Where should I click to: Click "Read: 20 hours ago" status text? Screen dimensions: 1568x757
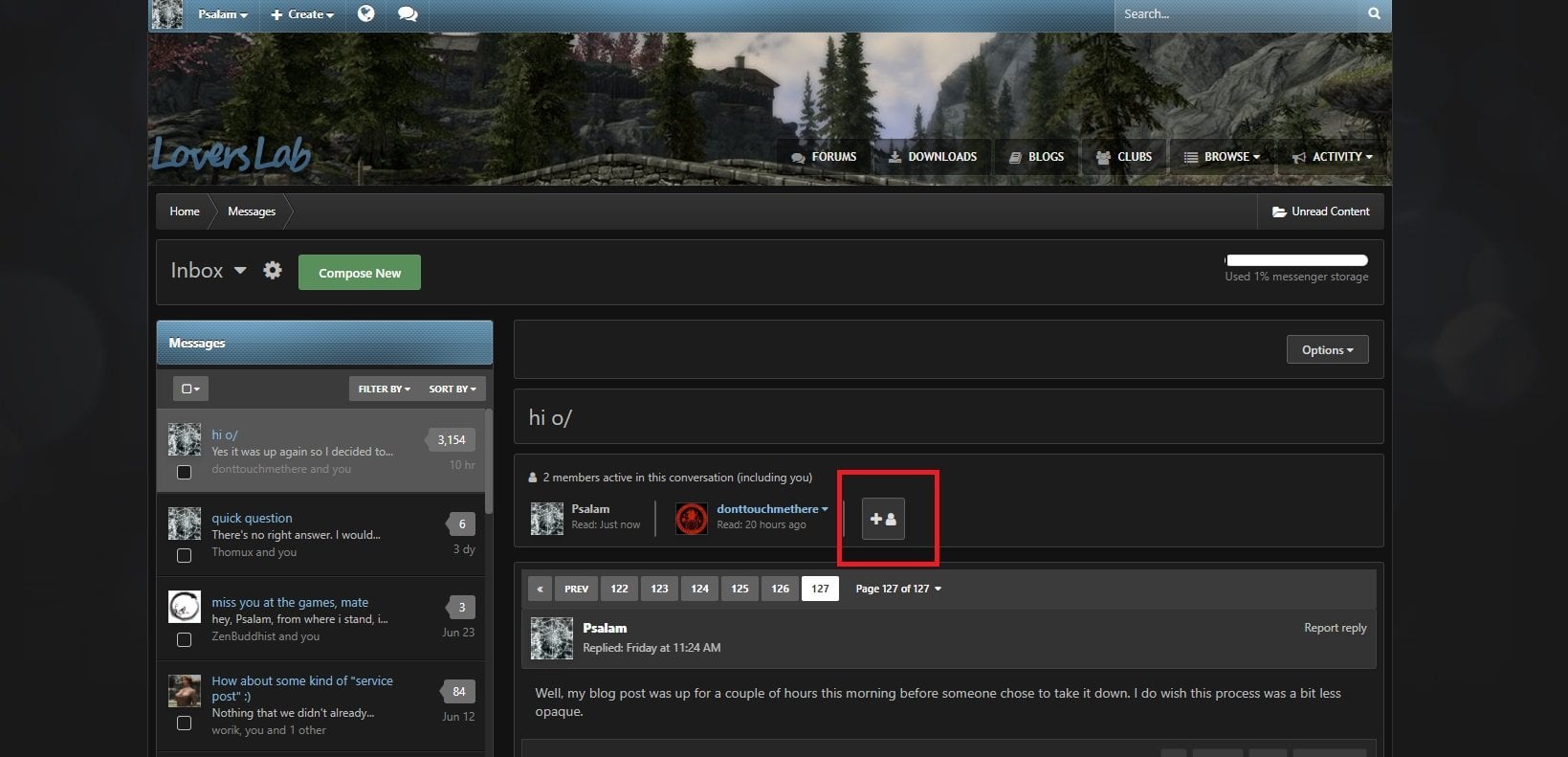pos(762,524)
